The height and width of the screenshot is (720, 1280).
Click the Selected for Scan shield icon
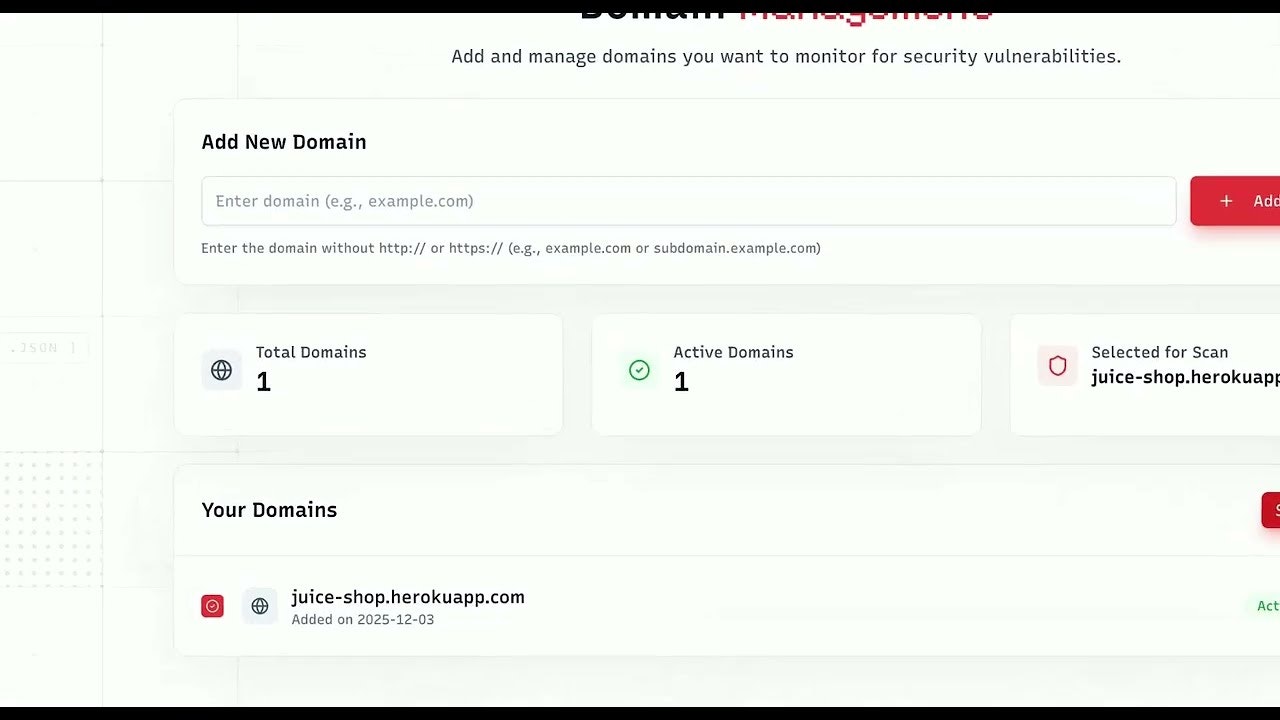click(x=1057, y=366)
